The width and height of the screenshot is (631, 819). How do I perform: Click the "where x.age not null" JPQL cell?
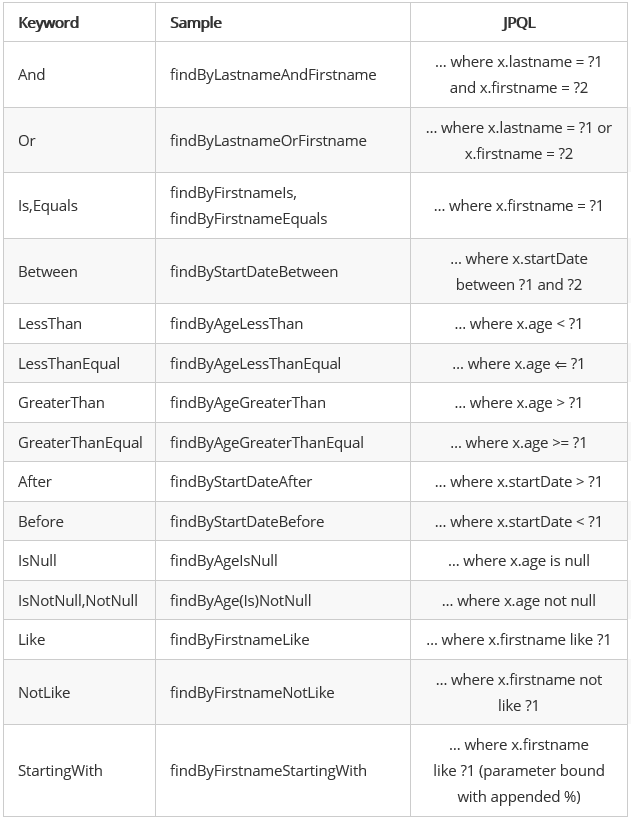click(518, 601)
